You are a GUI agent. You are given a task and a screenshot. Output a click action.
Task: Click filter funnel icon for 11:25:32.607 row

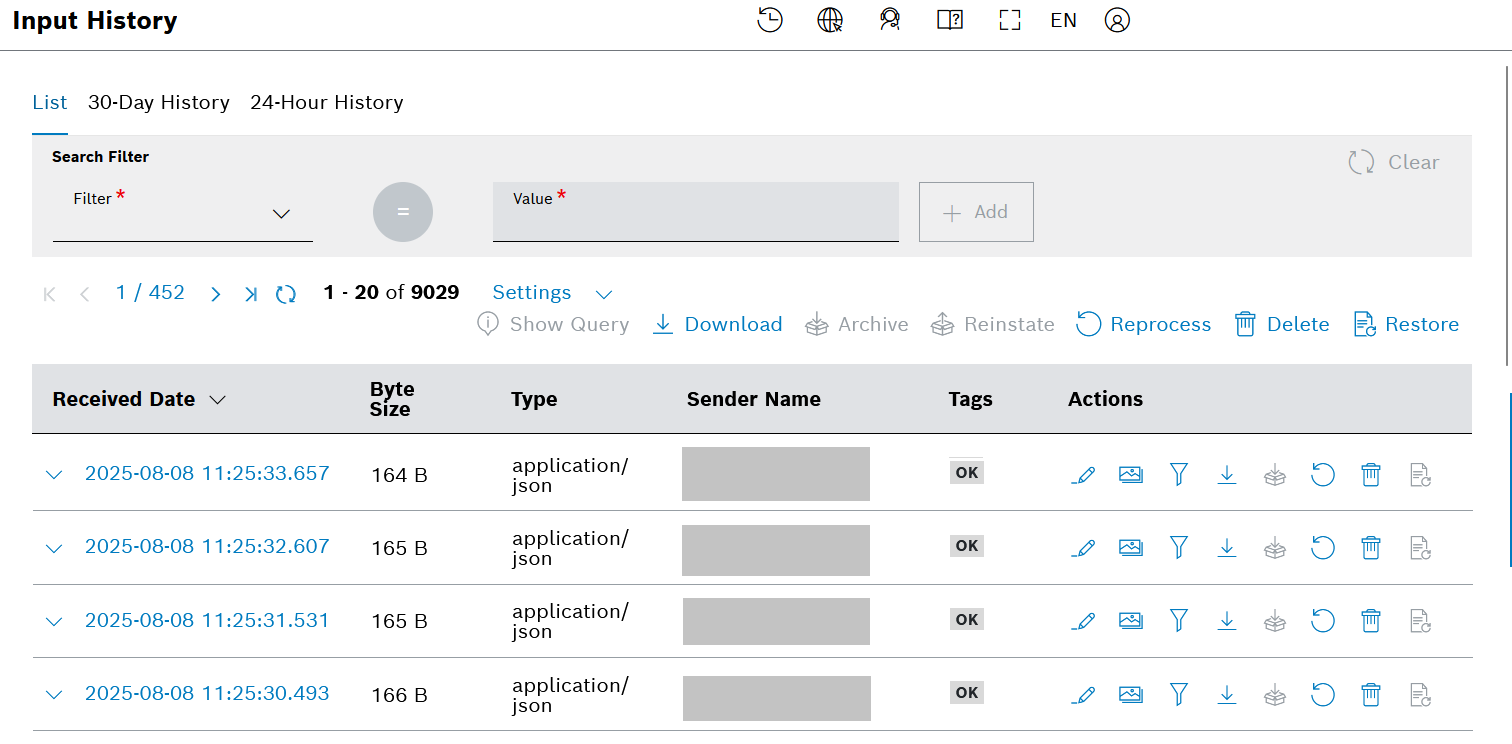point(1179,548)
